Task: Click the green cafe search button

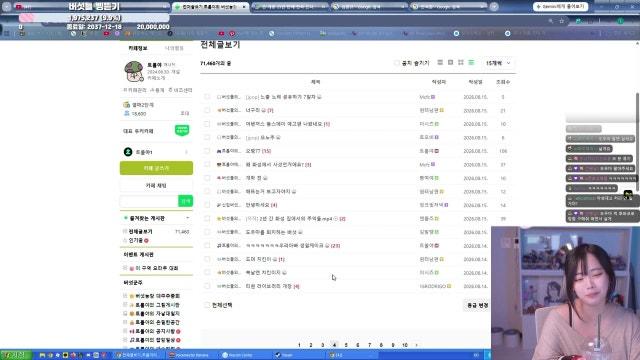Action: pos(186,201)
